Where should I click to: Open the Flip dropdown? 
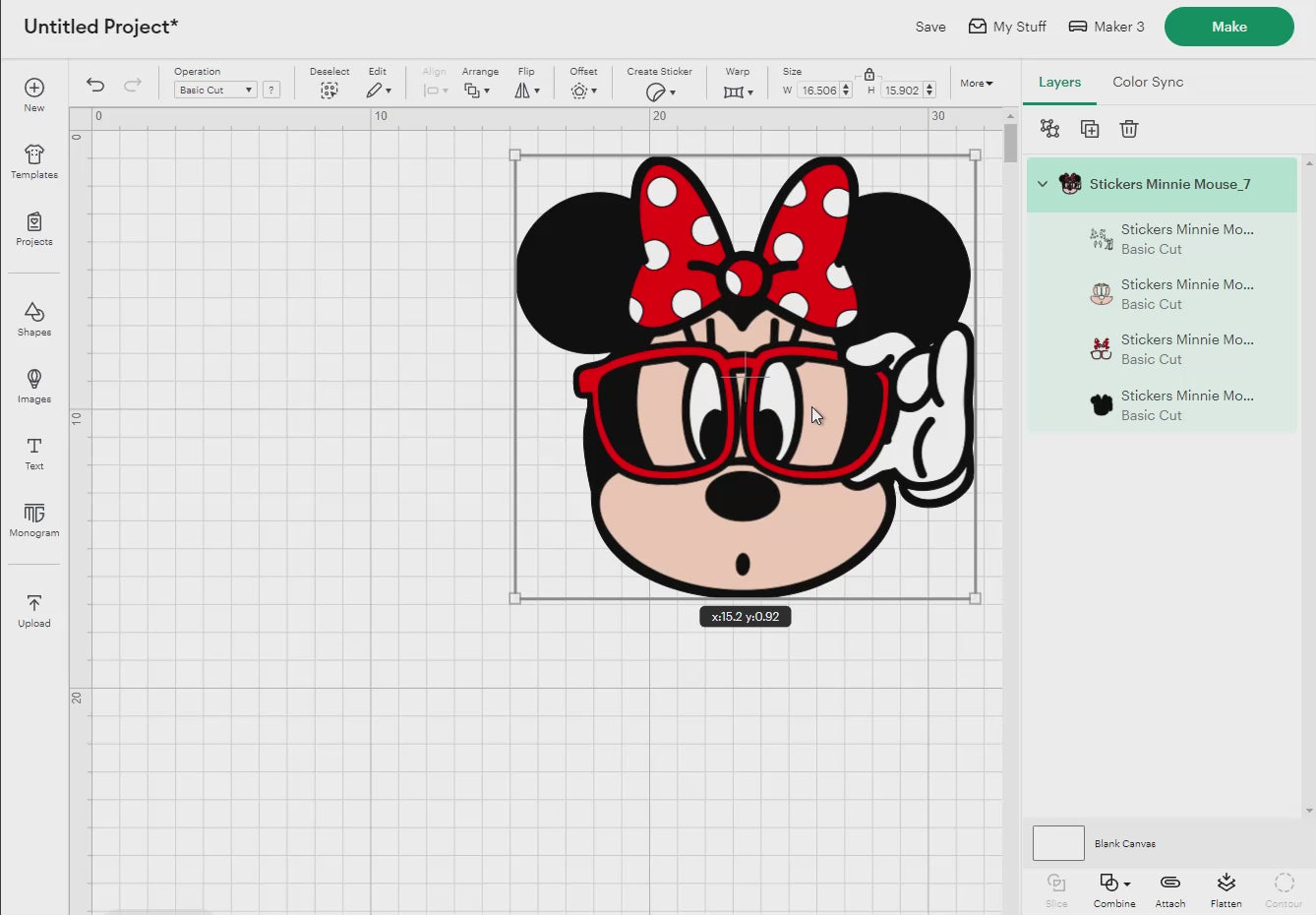coord(527,91)
